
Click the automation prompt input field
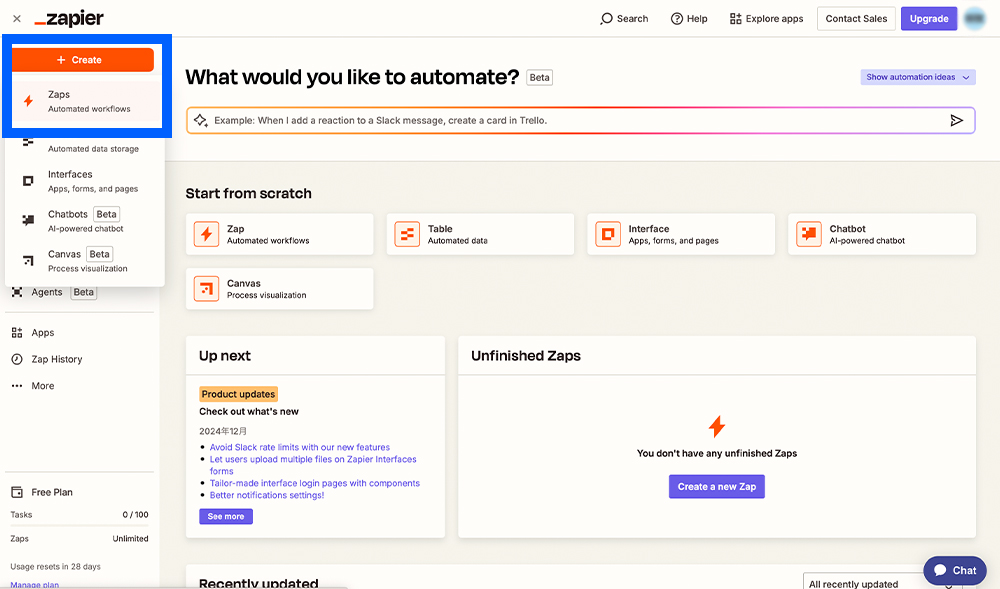[580, 120]
